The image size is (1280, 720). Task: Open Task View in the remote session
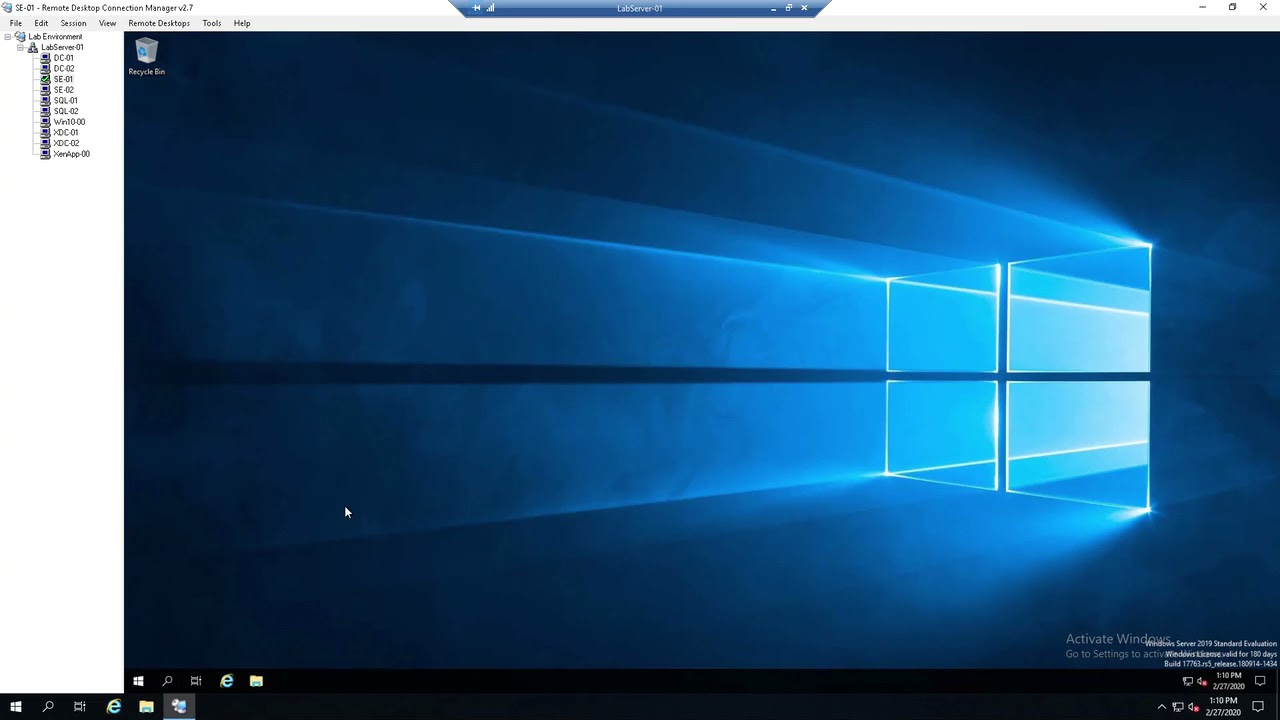click(196, 681)
